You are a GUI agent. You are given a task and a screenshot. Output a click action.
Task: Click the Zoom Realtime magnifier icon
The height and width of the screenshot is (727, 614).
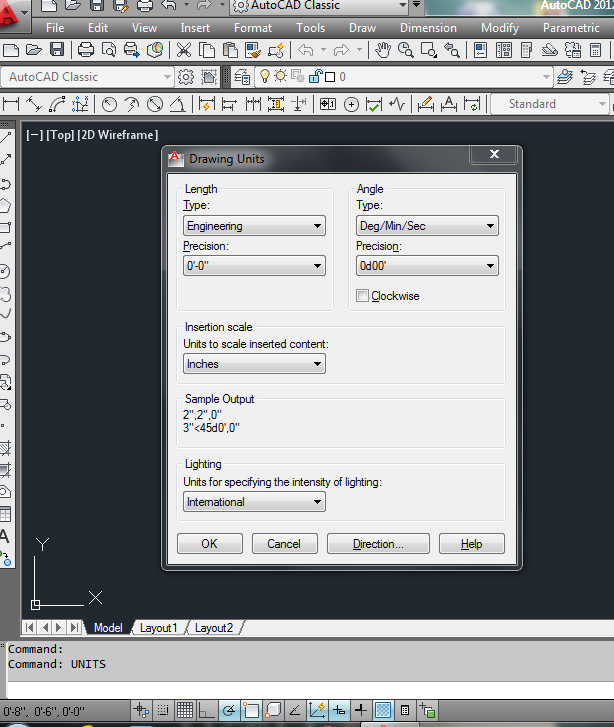point(406,50)
